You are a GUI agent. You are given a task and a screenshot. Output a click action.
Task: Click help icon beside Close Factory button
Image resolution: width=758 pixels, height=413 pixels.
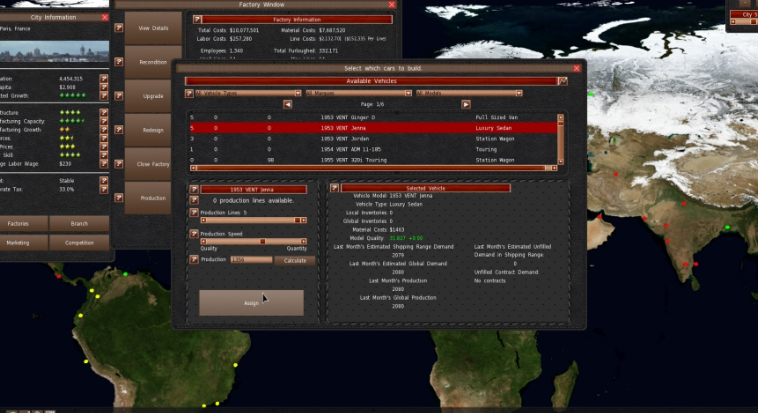point(118,164)
